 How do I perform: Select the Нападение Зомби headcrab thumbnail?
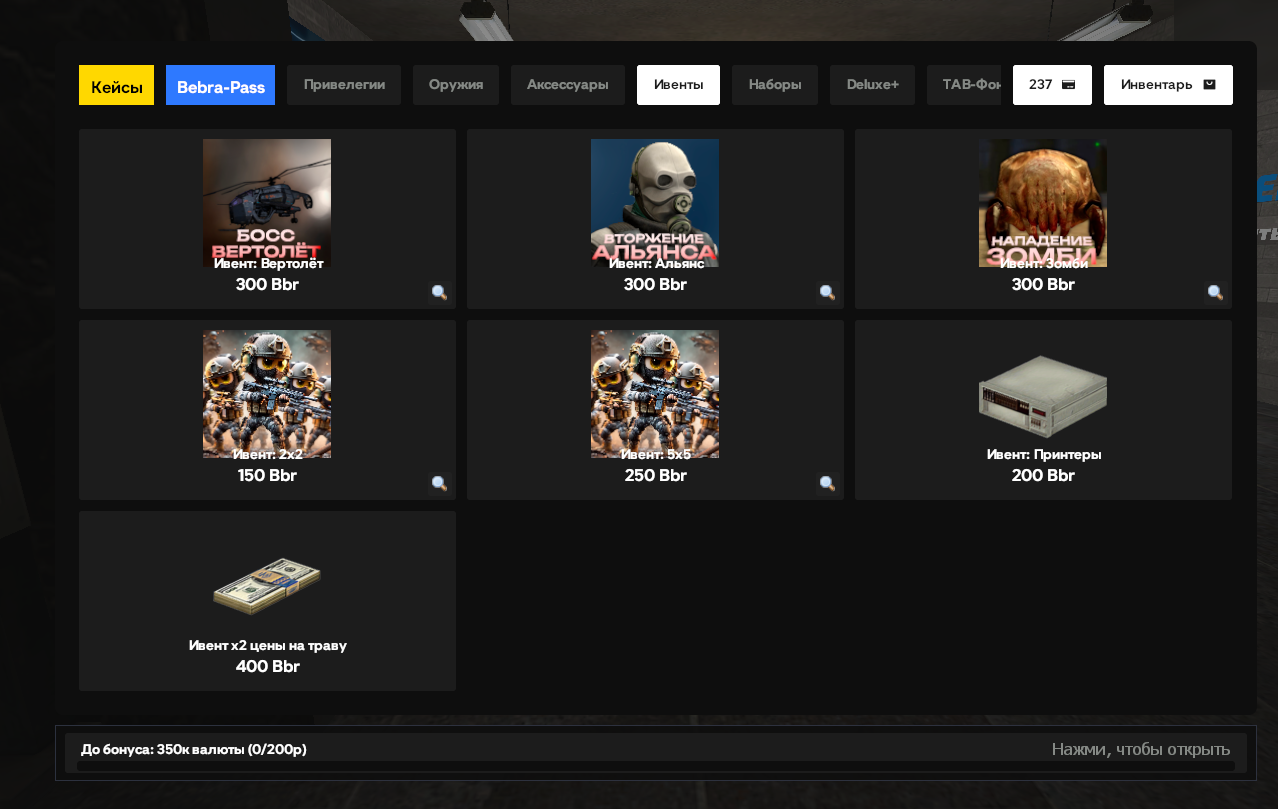1043,203
